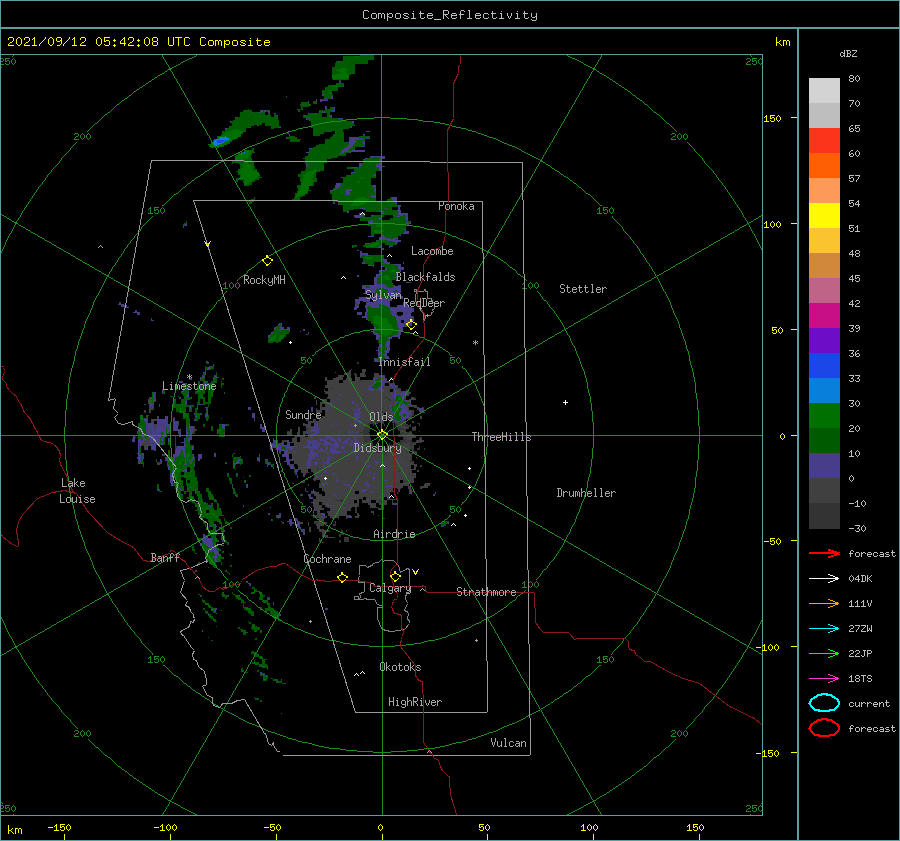This screenshot has width=900, height=841.
Task: Click the cyan current ellipse icon
Action: point(824,703)
